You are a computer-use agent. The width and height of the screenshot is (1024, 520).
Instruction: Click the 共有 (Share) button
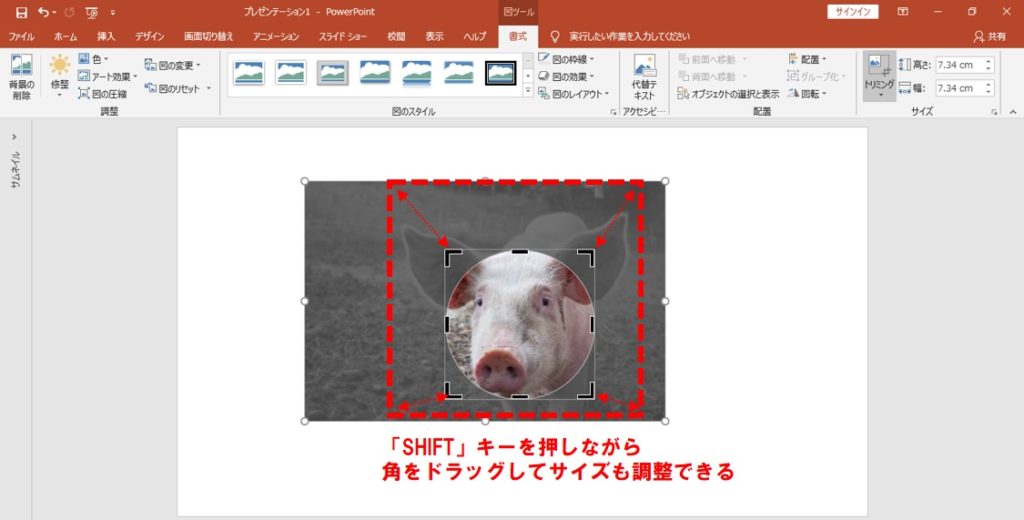pos(990,36)
